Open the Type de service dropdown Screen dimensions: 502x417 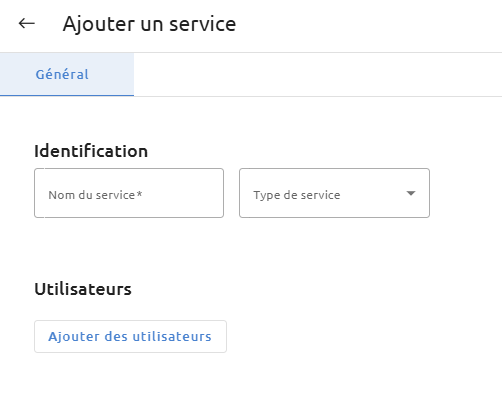(x=334, y=193)
